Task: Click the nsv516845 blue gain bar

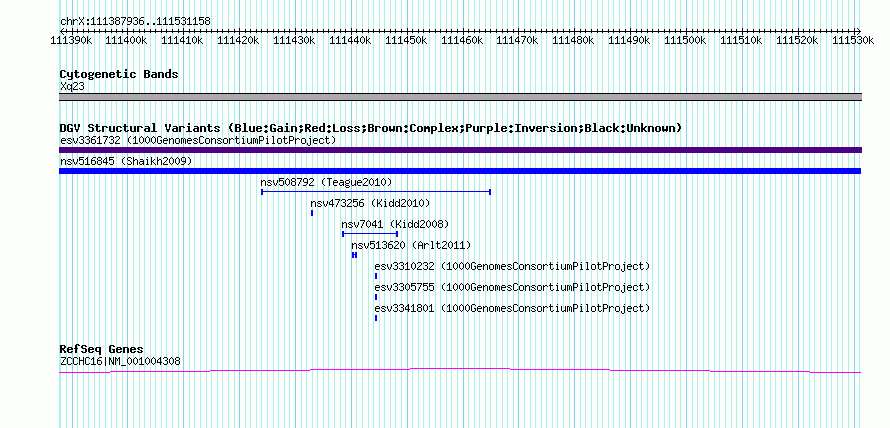Action: tap(460, 171)
